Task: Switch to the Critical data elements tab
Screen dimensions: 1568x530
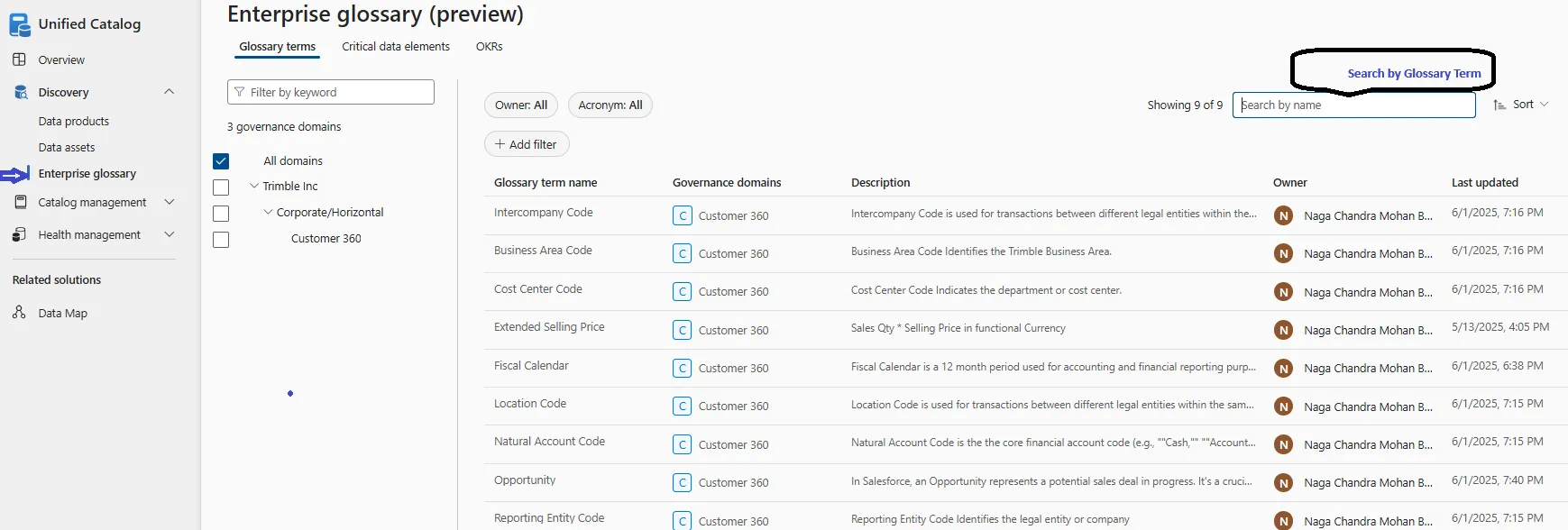Action: [x=396, y=47]
